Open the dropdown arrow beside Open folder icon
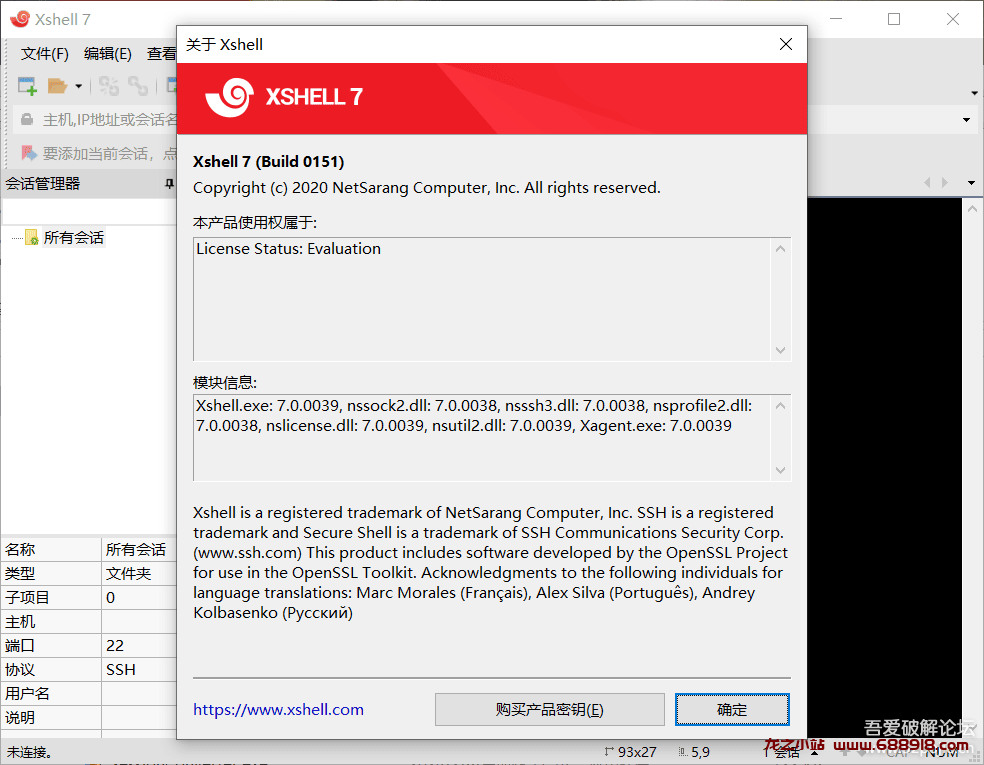The width and height of the screenshot is (984, 765). (78, 86)
